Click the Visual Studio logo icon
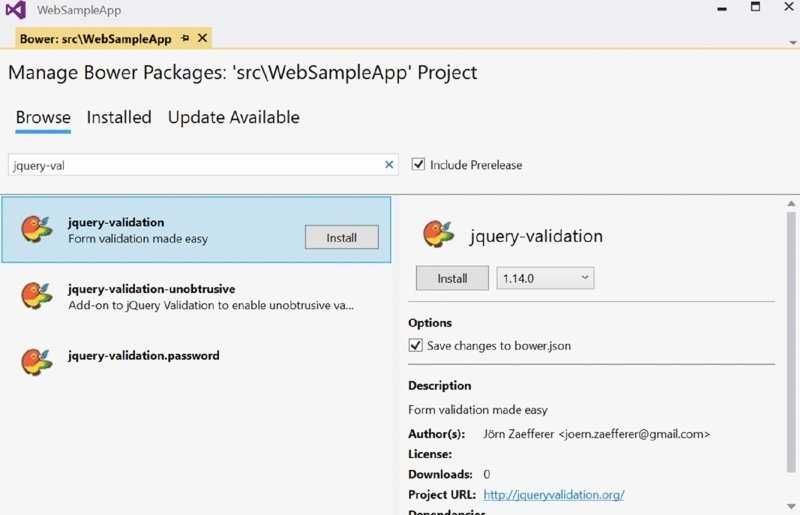The width and height of the screenshot is (800, 515). (x=15, y=10)
